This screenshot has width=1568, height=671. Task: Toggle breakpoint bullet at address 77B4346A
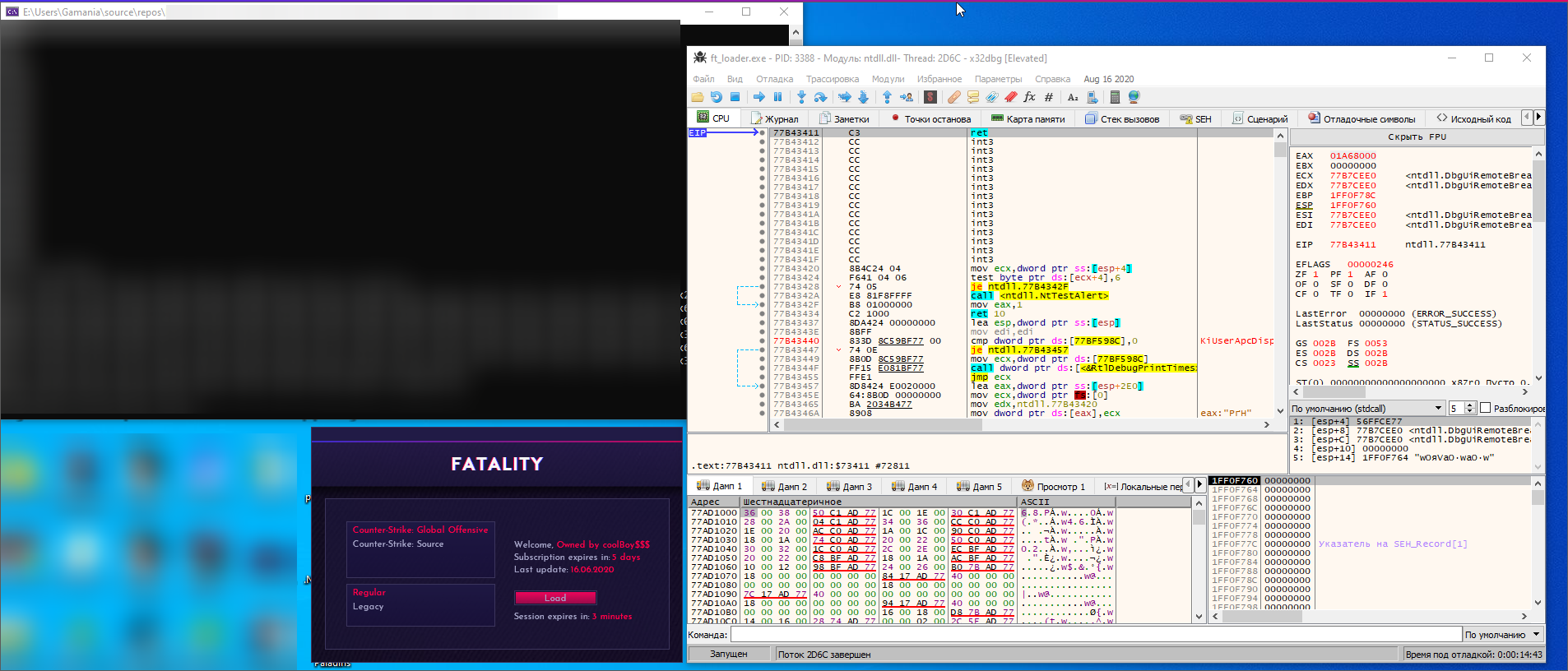[x=762, y=414]
